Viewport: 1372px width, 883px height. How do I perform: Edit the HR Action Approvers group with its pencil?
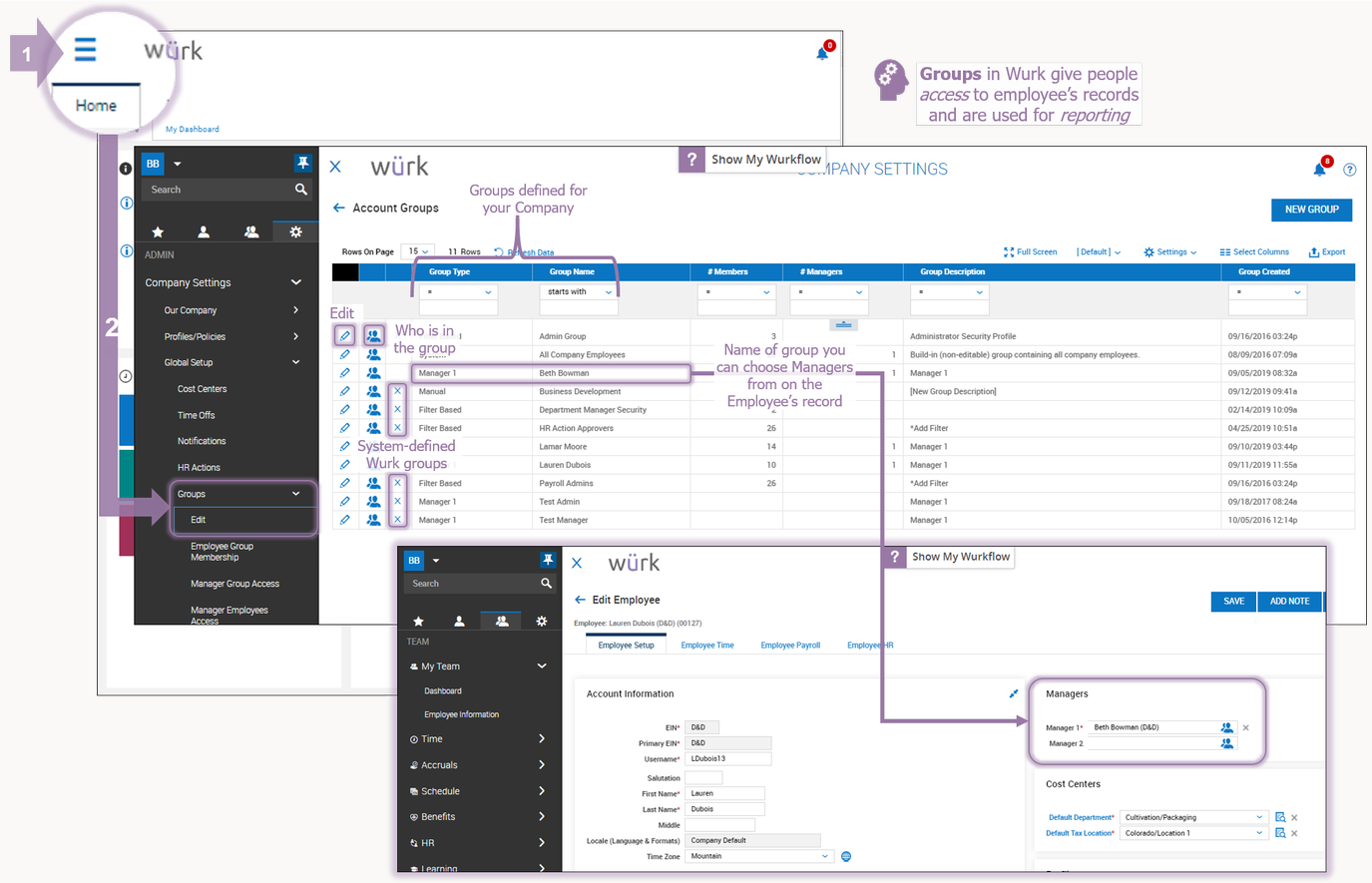click(x=344, y=428)
